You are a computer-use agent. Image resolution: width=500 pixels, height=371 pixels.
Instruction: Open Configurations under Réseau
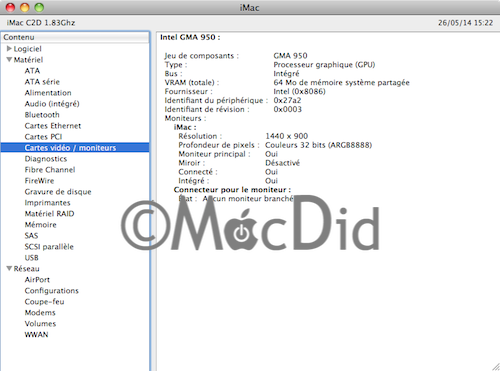click(x=52, y=291)
